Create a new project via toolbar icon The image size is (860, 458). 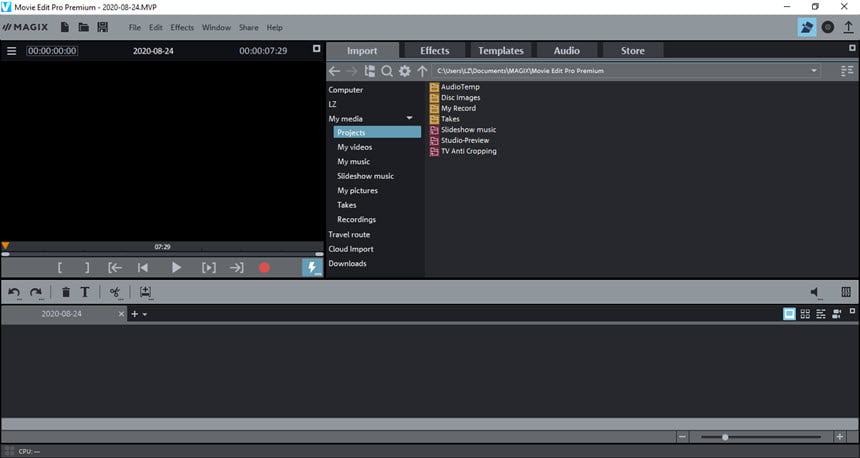(x=65, y=27)
